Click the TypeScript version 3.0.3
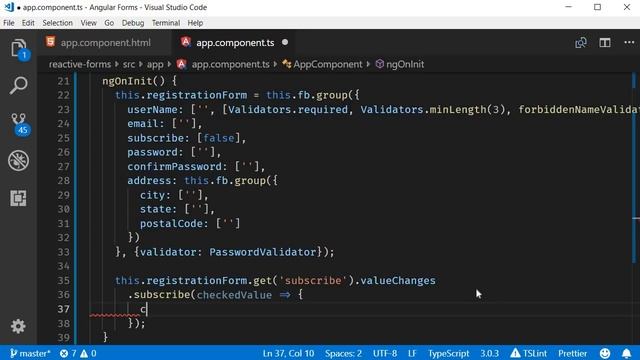Viewport: 640px width, 360px height. click(489, 353)
